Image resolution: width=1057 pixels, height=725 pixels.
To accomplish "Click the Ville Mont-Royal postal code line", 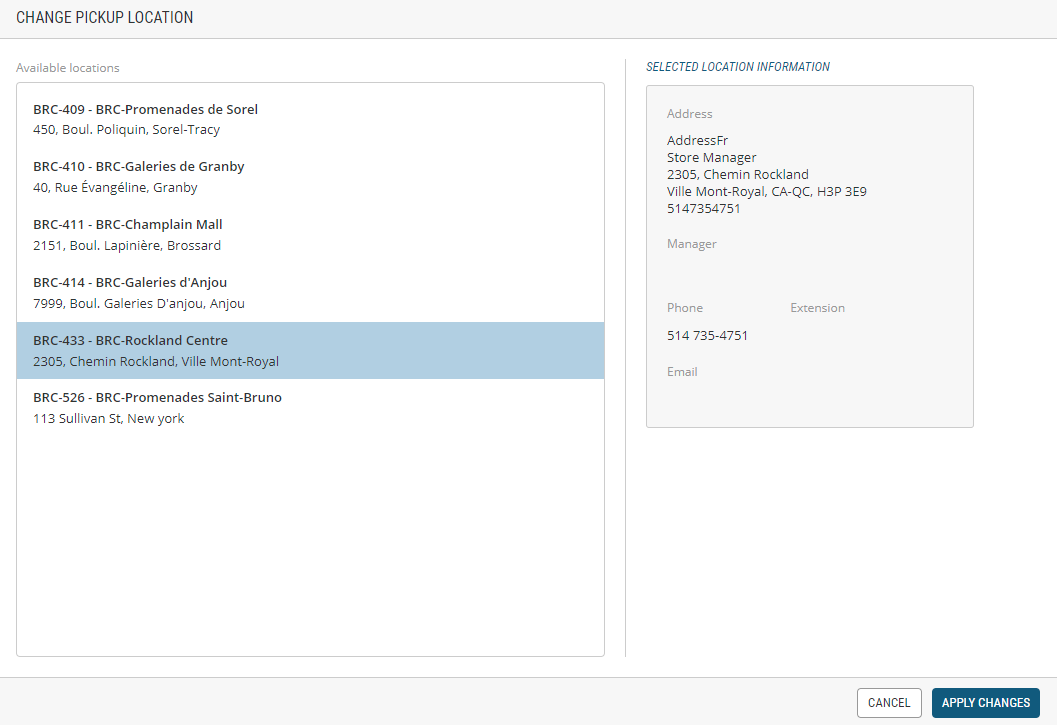I will pyautogui.click(x=766, y=192).
